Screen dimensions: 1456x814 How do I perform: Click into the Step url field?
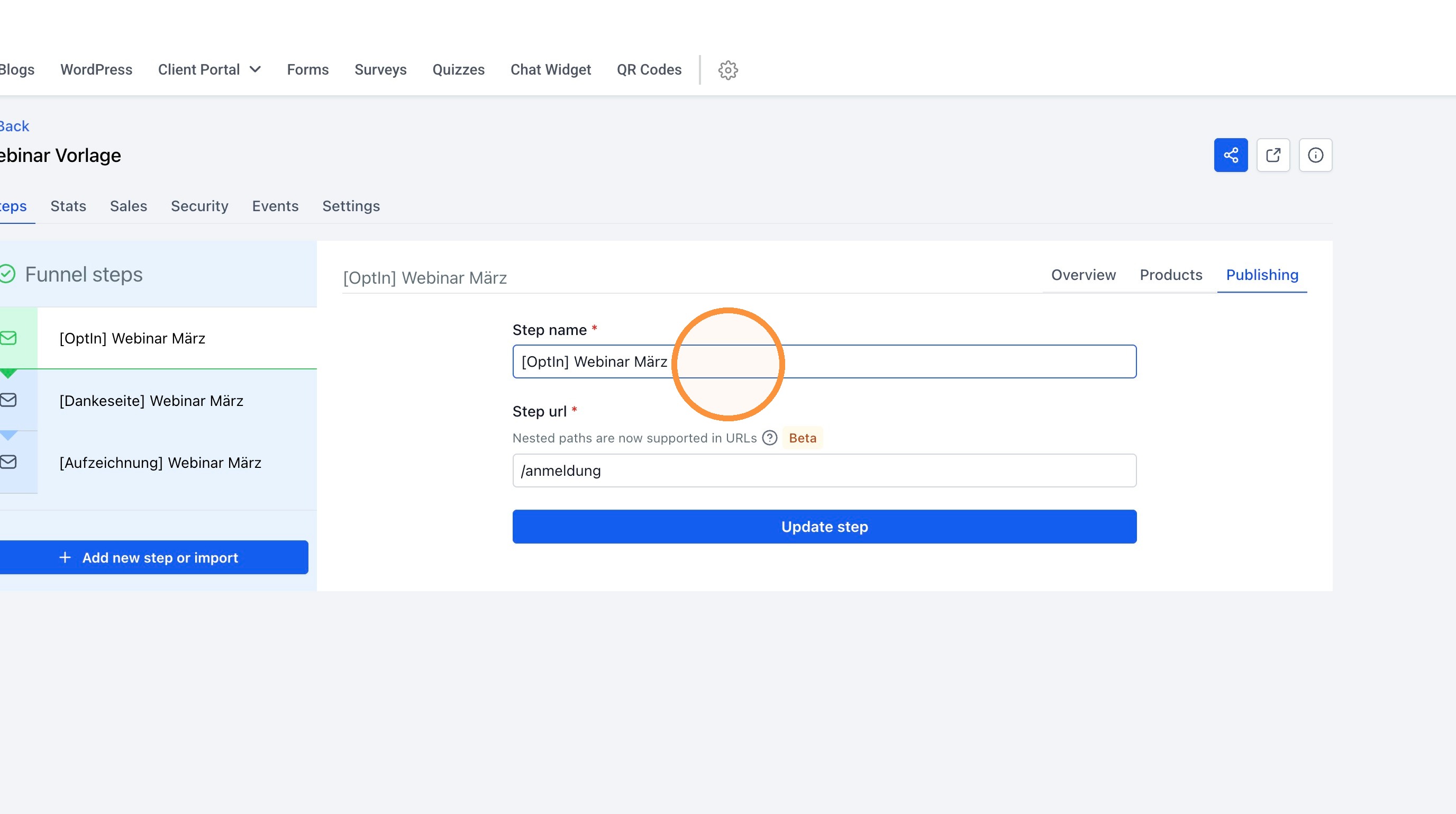(824, 471)
